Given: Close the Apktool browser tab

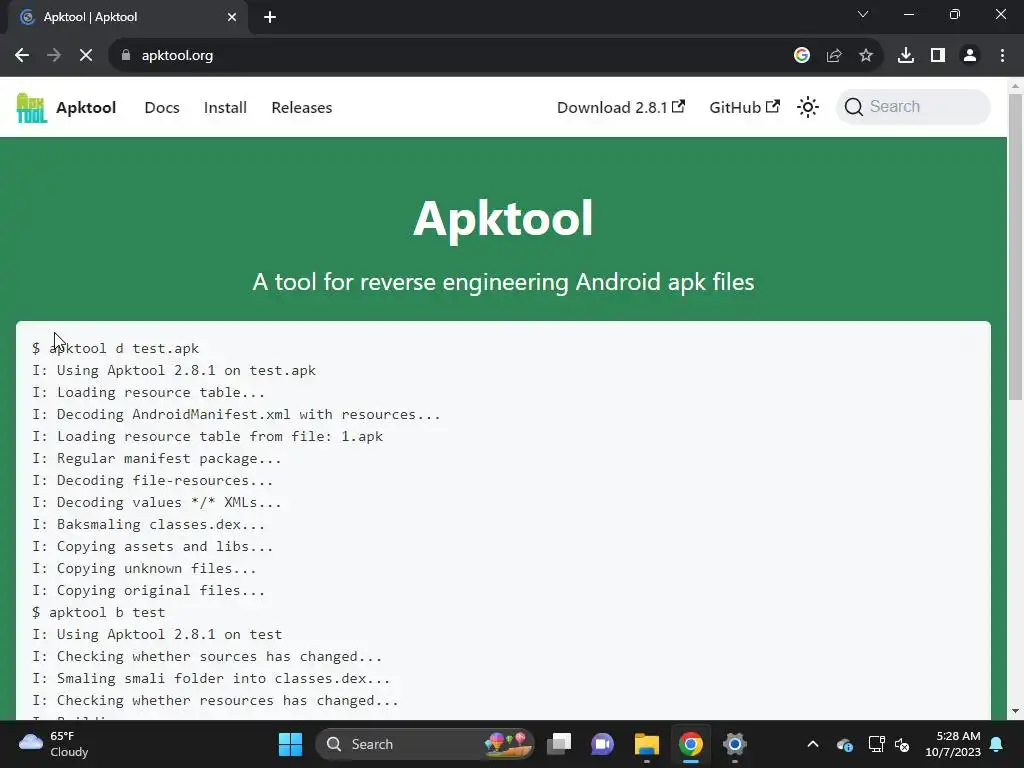Looking at the screenshot, I should 232,17.
